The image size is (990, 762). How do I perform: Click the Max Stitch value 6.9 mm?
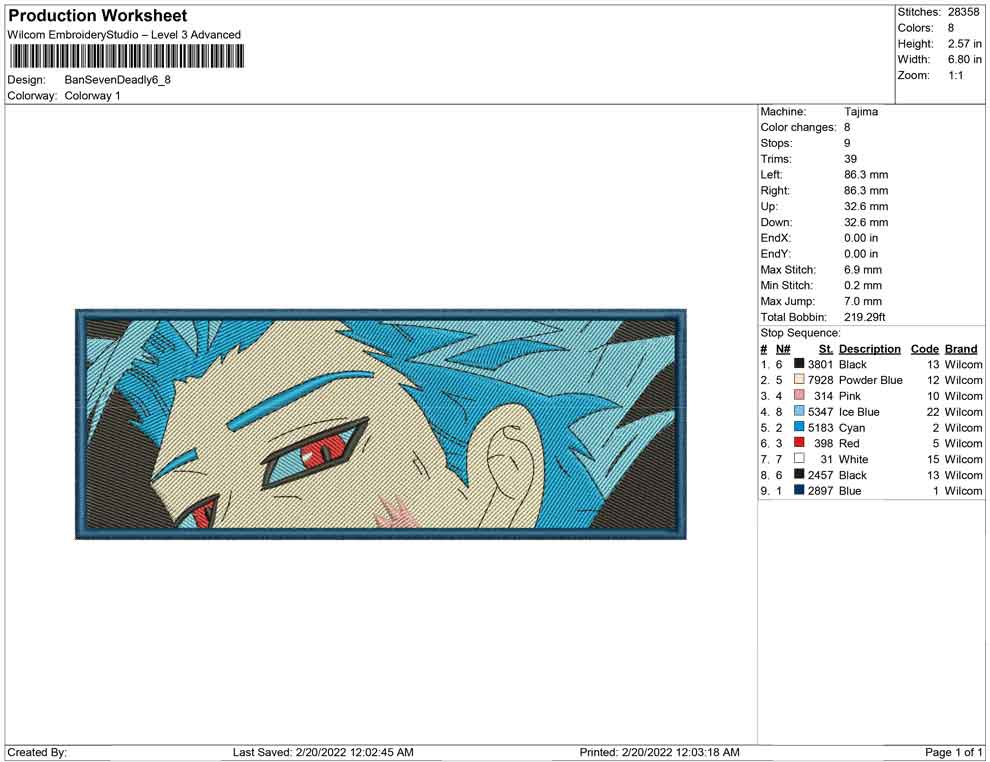[862, 270]
